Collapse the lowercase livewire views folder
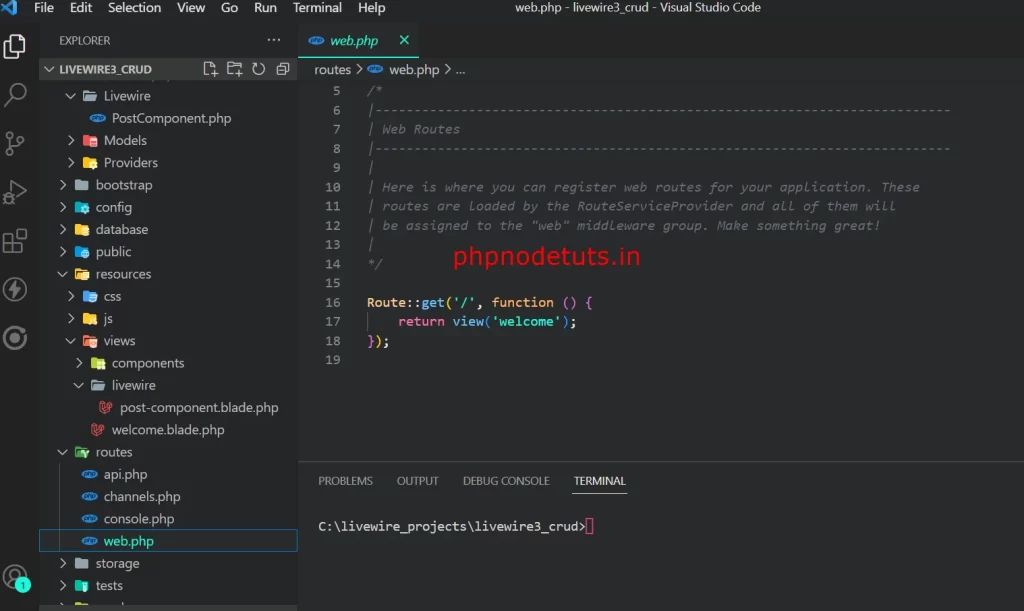The height and width of the screenshot is (611, 1024). [78, 385]
